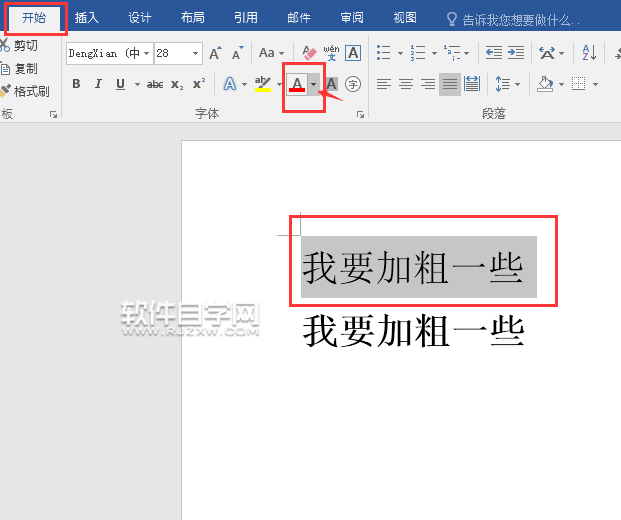Sort text with A-Z icon
This screenshot has width=621, height=520.
coord(589,53)
